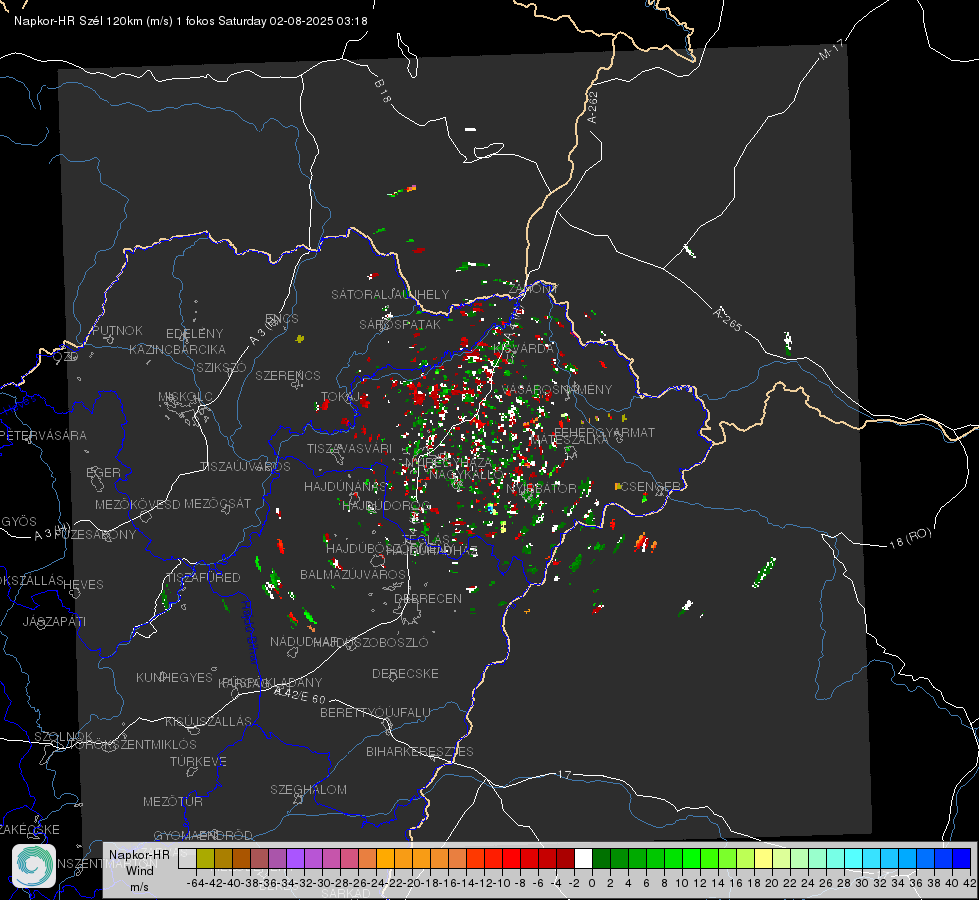This screenshot has height=900, width=979.
Task: Click the MEZOTUR label
Action: tap(172, 801)
